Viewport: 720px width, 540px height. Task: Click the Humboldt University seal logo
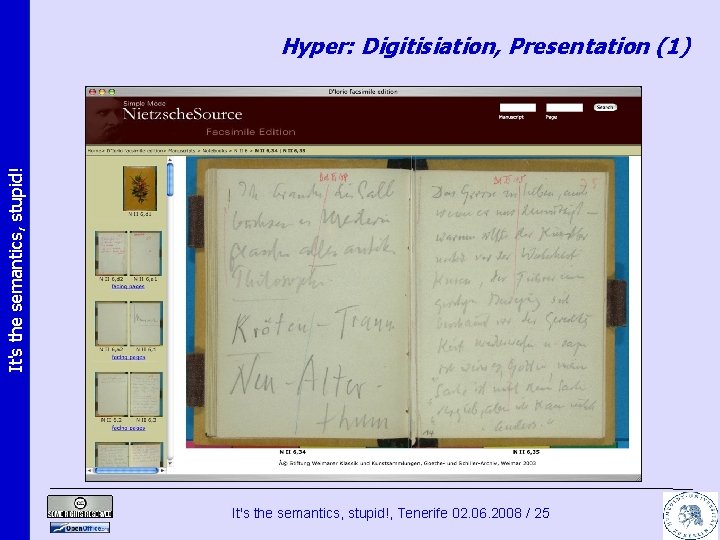690,515
